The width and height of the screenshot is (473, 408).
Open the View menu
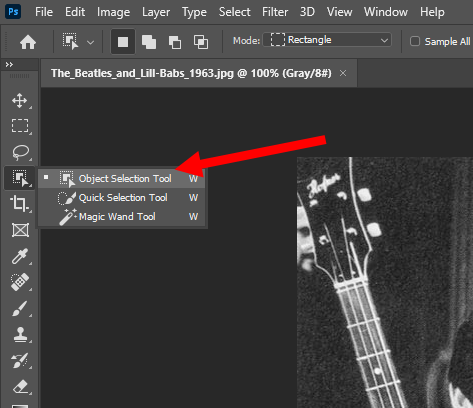click(x=339, y=12)
